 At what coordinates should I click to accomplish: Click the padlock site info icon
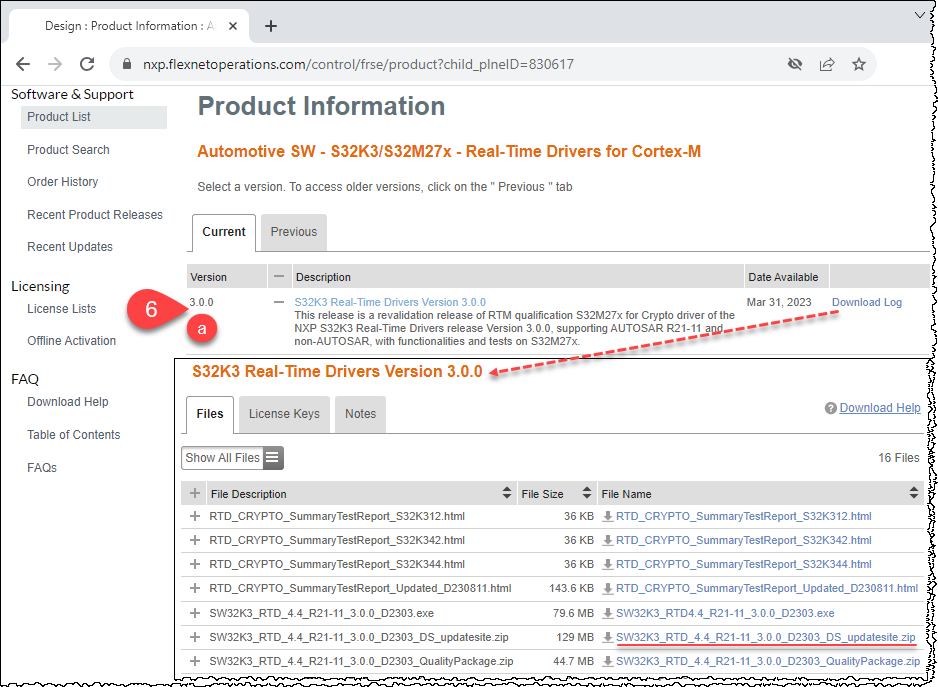click(x=126, y=64)
